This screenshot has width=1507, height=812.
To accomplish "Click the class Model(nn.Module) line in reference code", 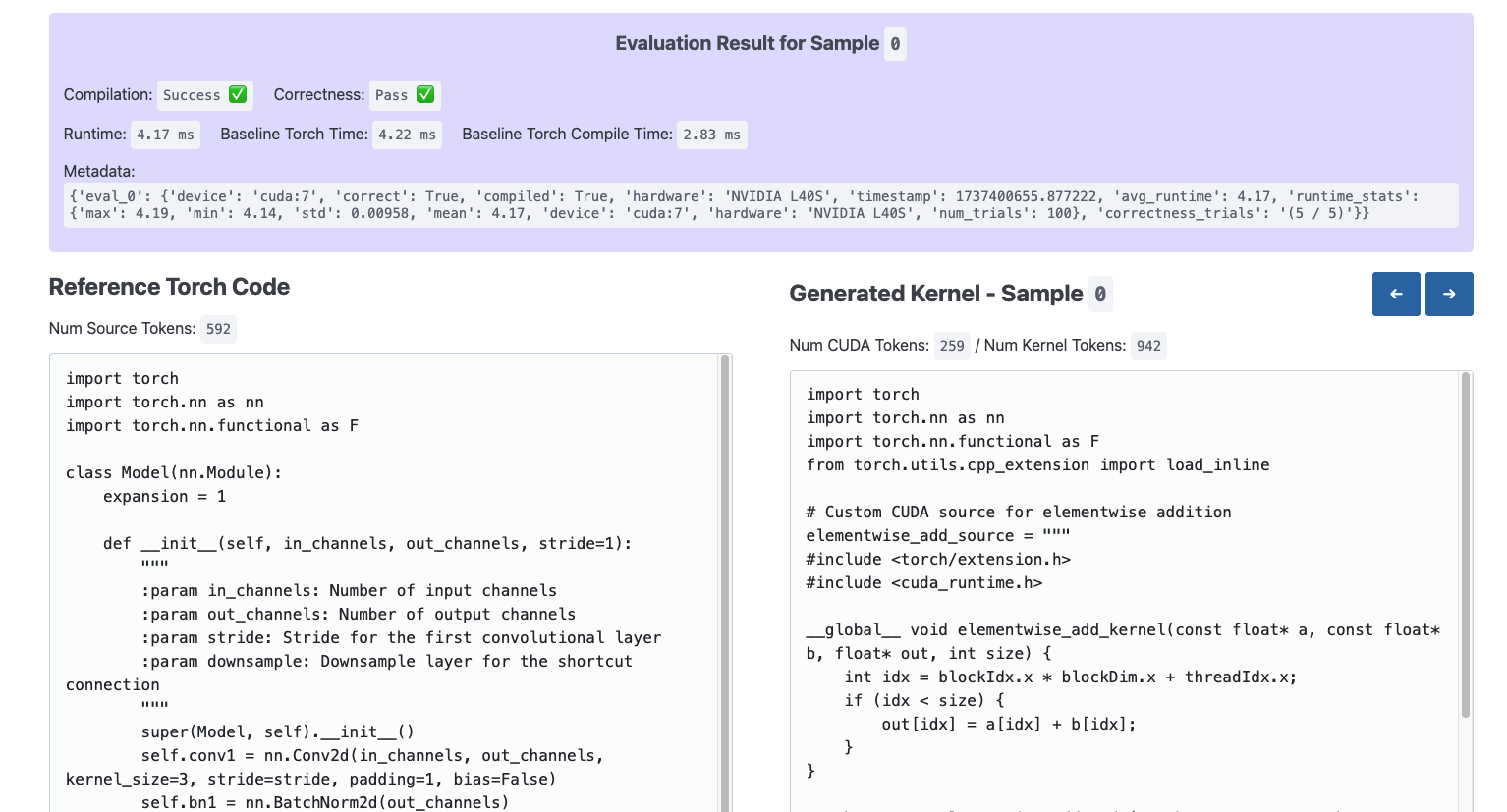I will [174, 473].
